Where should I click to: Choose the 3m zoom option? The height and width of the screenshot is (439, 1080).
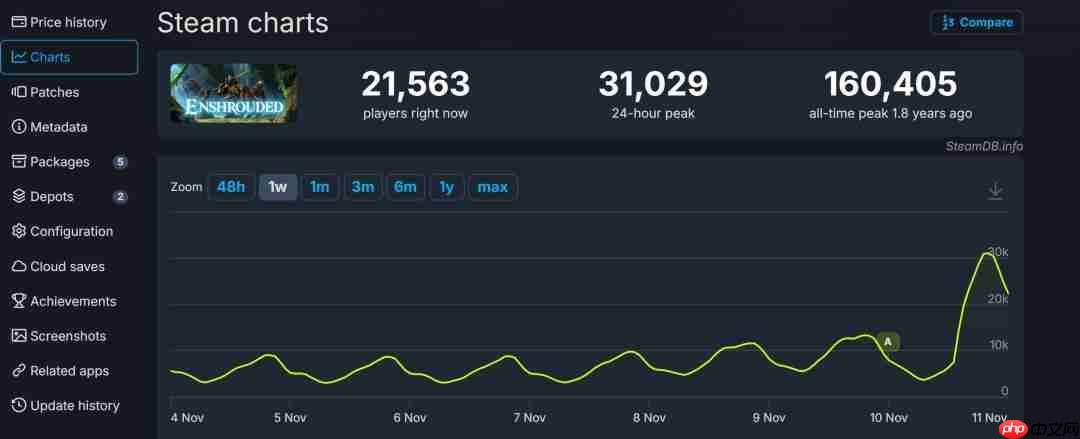363,187
